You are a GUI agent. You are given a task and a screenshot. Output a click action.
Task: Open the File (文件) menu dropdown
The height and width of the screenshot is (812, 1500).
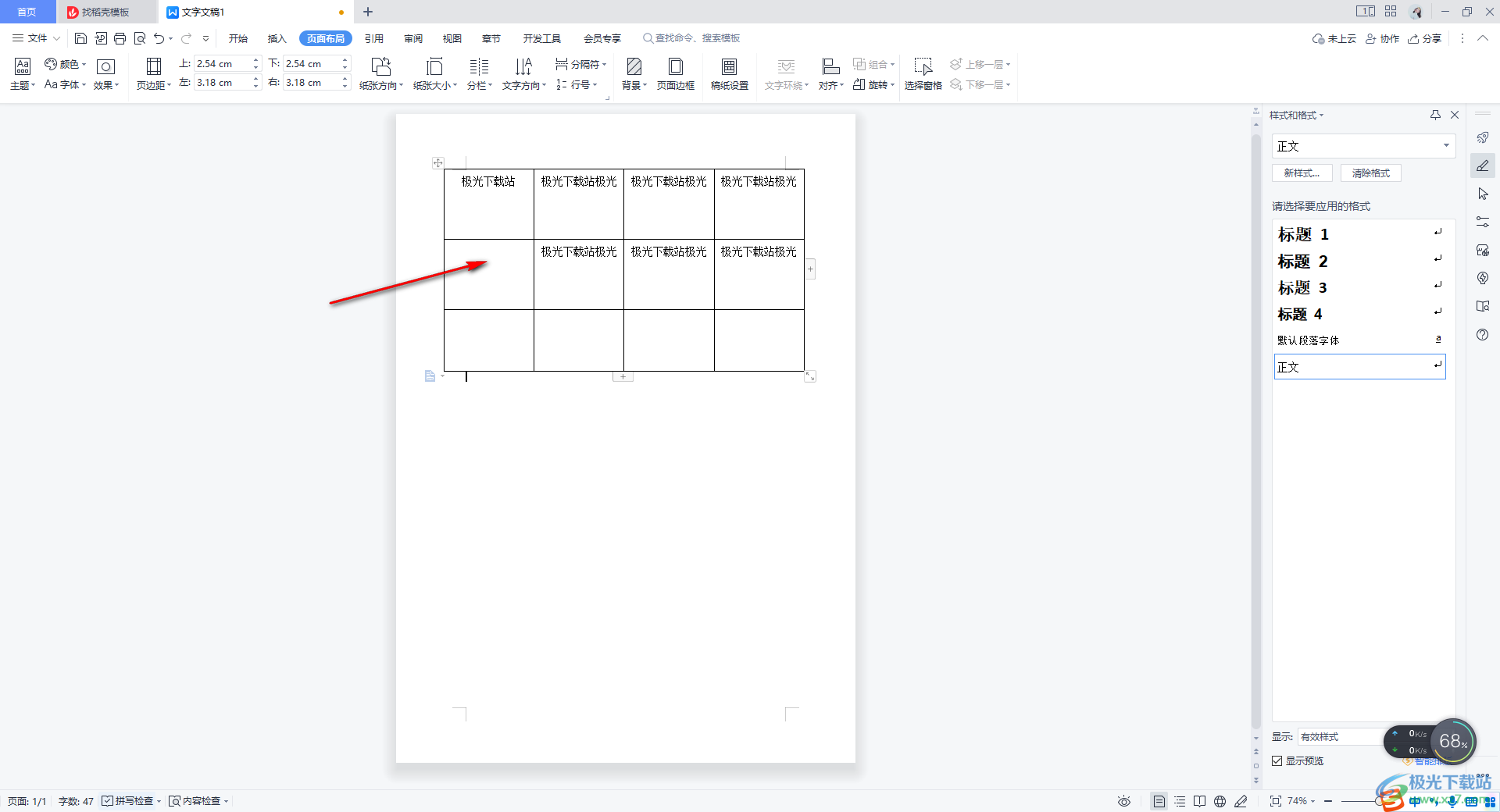point(37,38)
